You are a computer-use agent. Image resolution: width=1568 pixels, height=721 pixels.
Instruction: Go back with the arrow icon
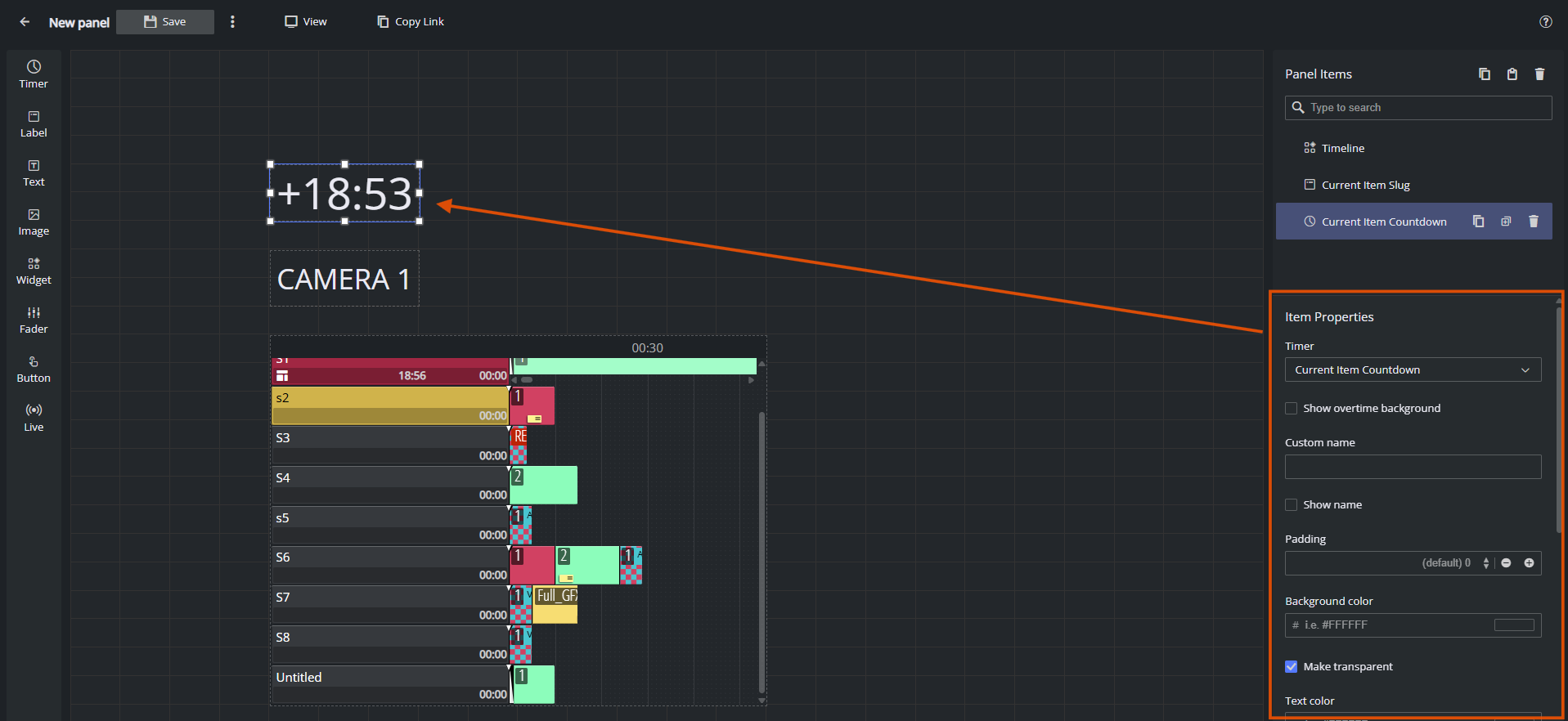coord(25,22)
